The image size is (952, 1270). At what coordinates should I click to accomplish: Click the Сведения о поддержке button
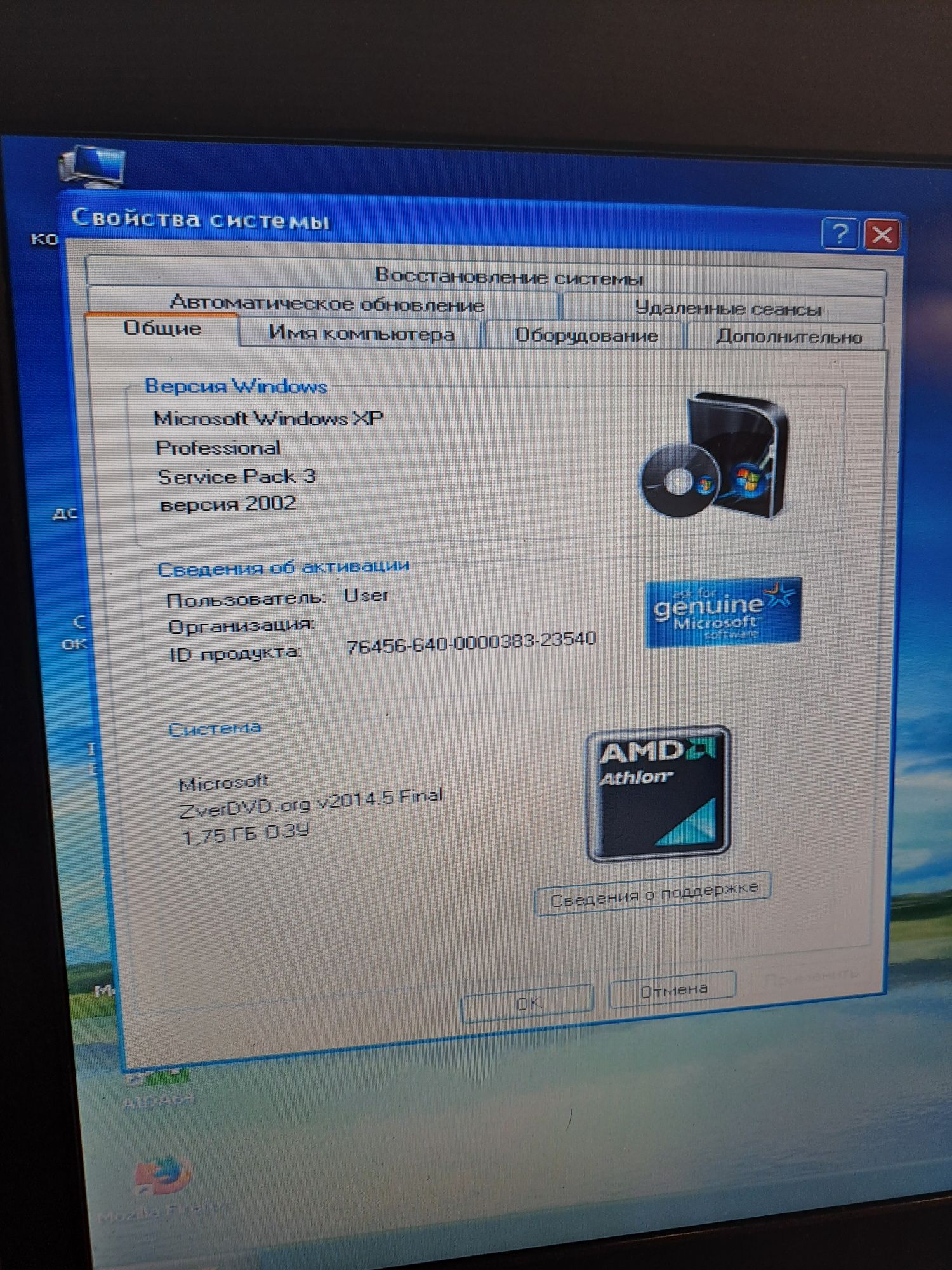point(654,893)
